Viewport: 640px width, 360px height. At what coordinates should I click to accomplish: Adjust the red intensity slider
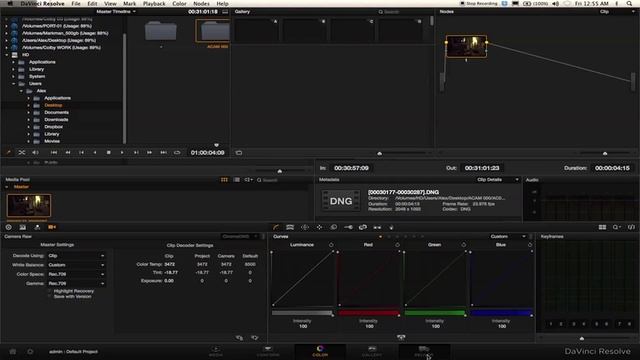[x=369, y=313]
